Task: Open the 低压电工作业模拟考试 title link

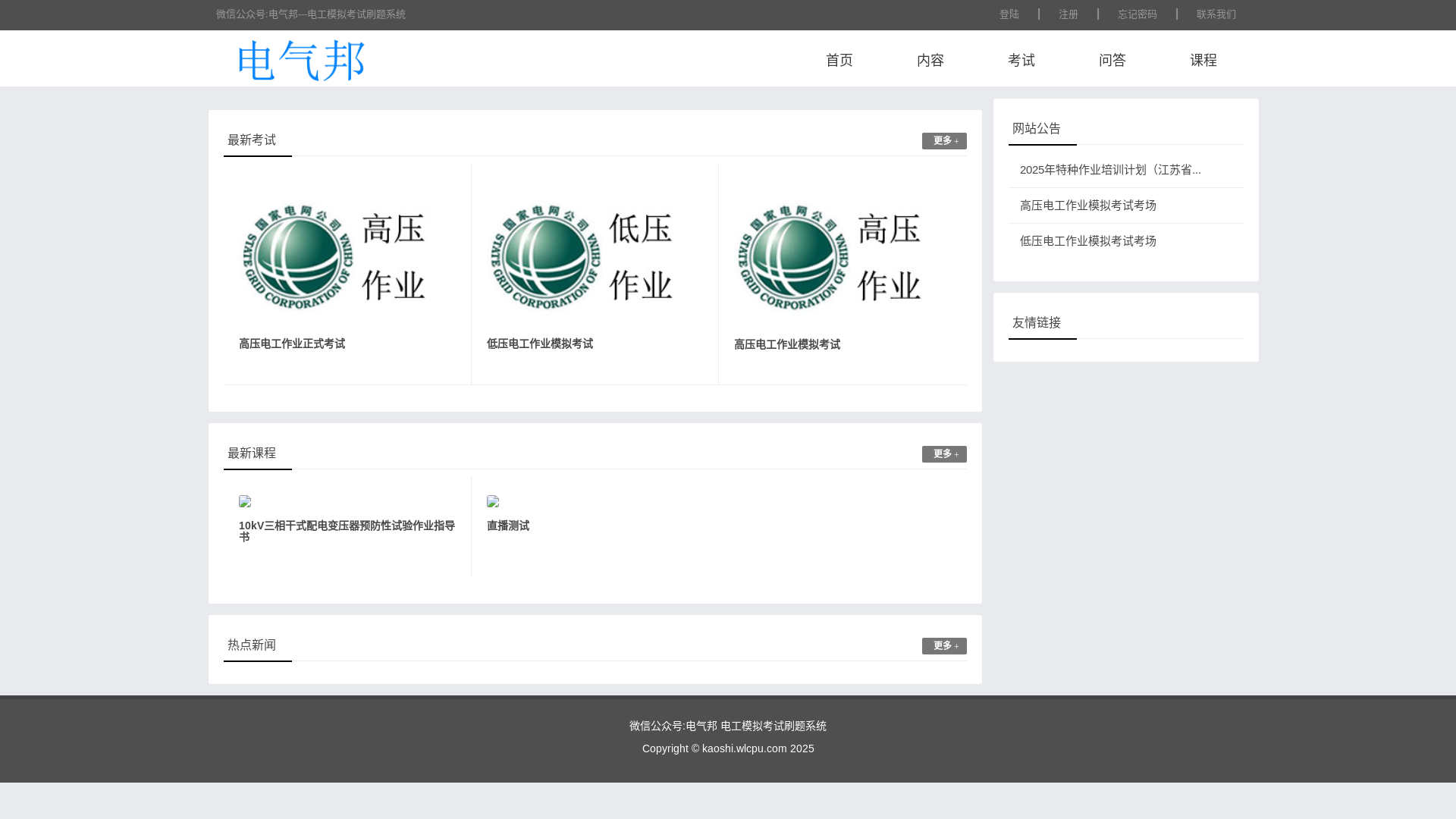Action: coord(540,344)
